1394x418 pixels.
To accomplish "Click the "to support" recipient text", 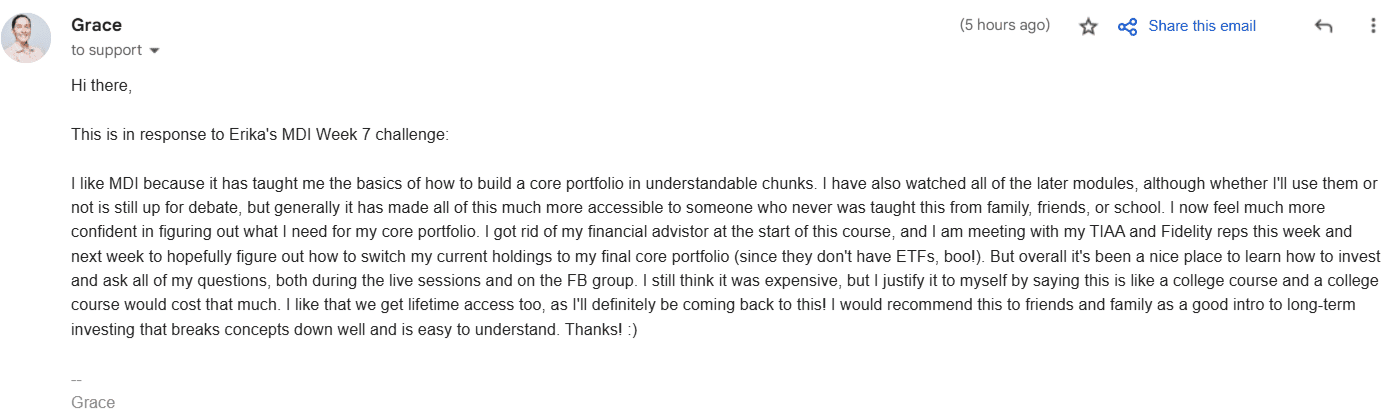I will coord(106,50).
